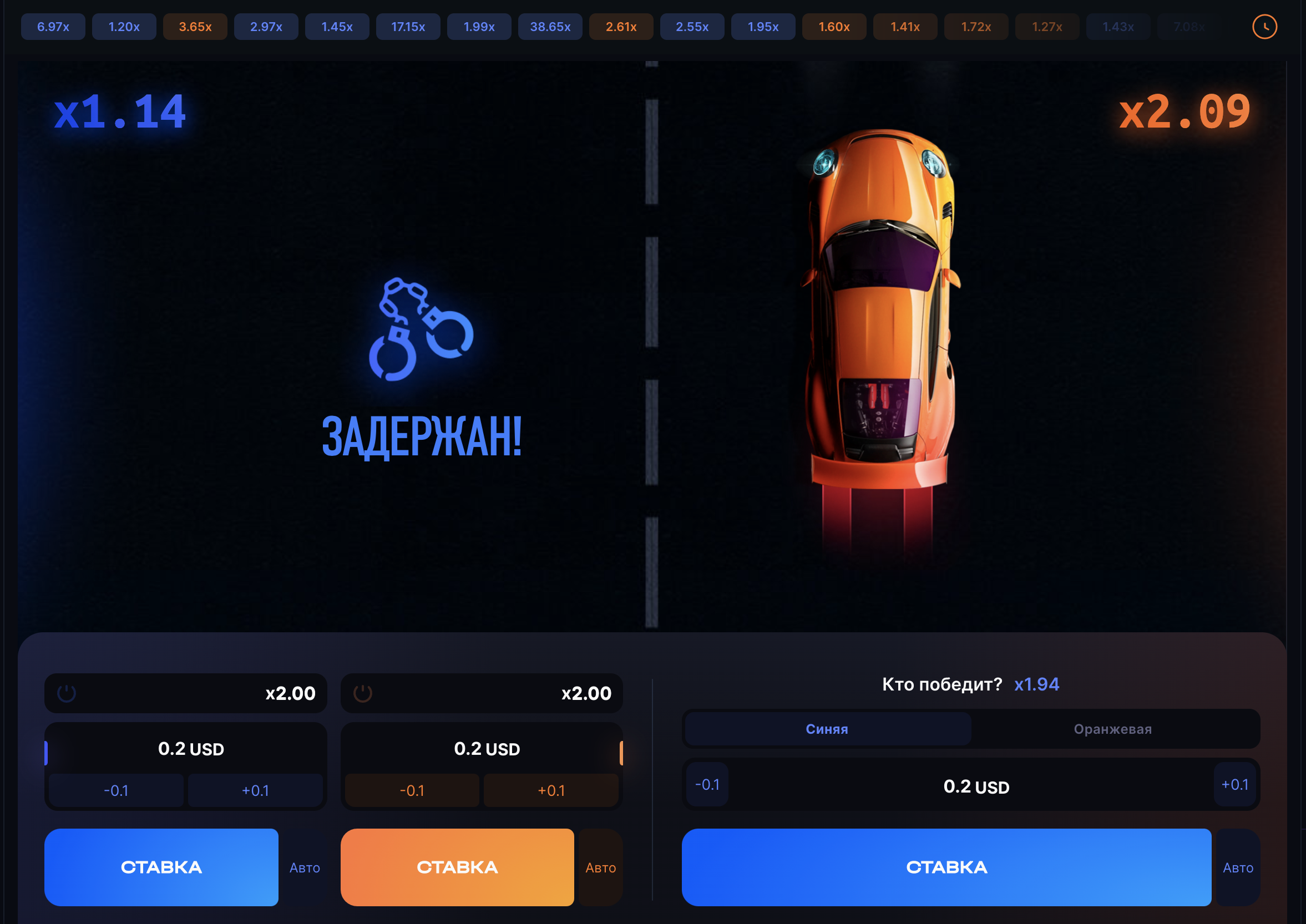Decrease blue bet by -0.1
This screenshot has height=924, width=1306.
(x=116, y=790)
